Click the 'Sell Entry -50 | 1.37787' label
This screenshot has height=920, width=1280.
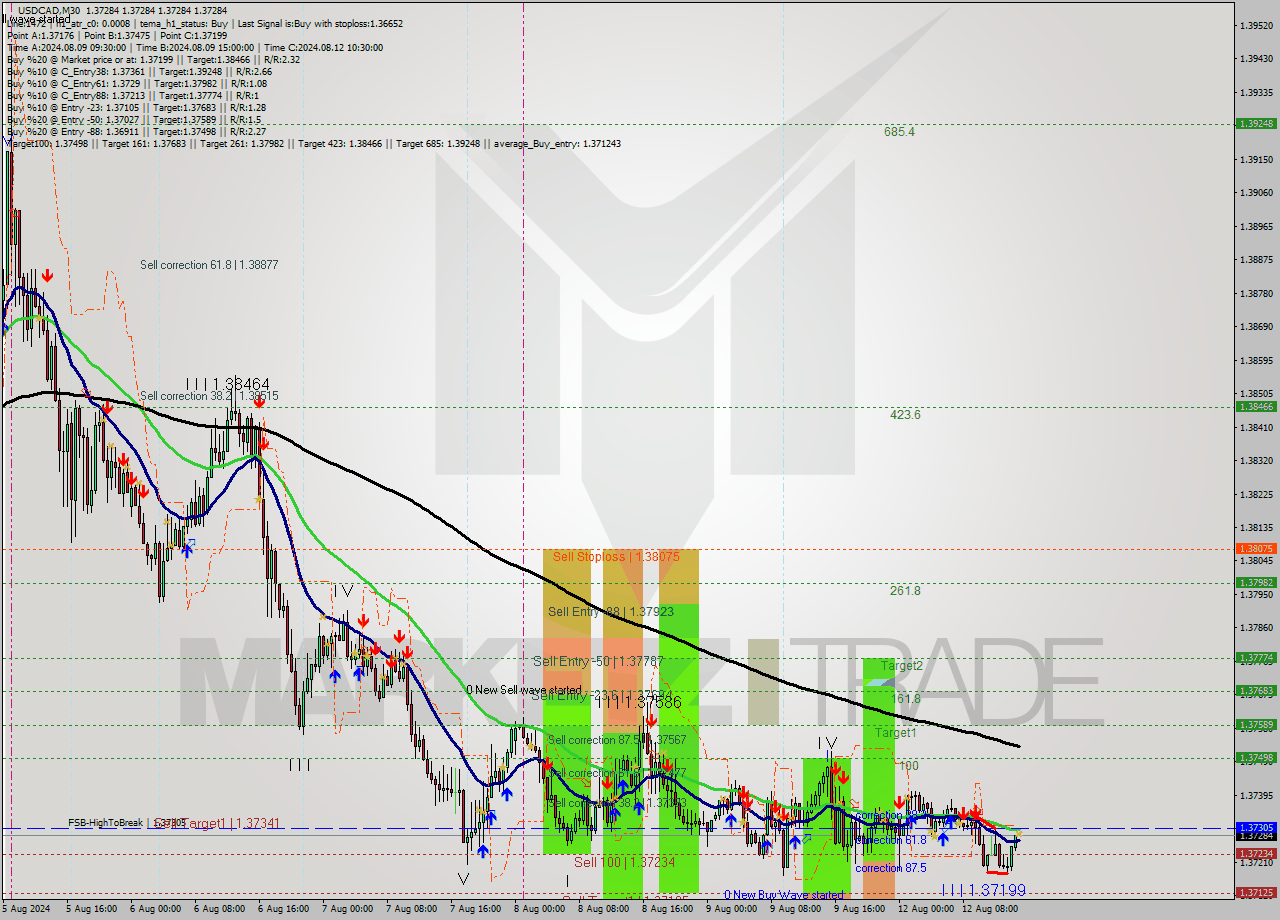click(599, 661)
